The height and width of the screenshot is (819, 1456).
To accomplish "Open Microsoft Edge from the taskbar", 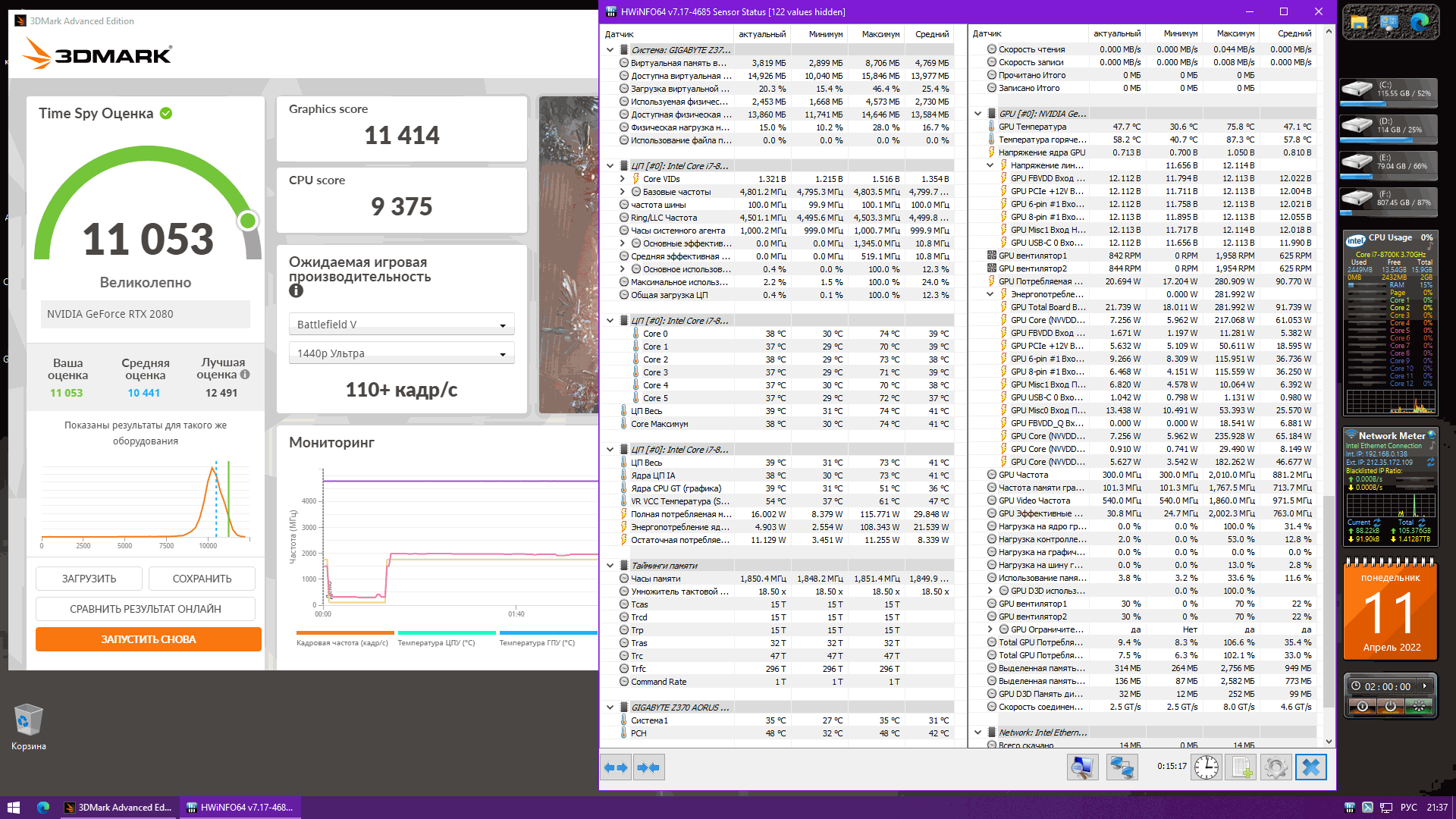I will point(43,808).
